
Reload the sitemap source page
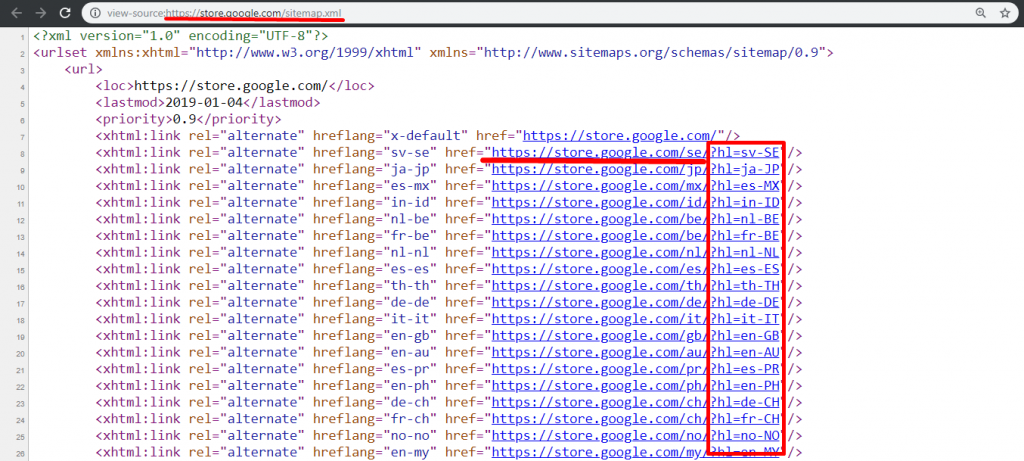[65, 13]
